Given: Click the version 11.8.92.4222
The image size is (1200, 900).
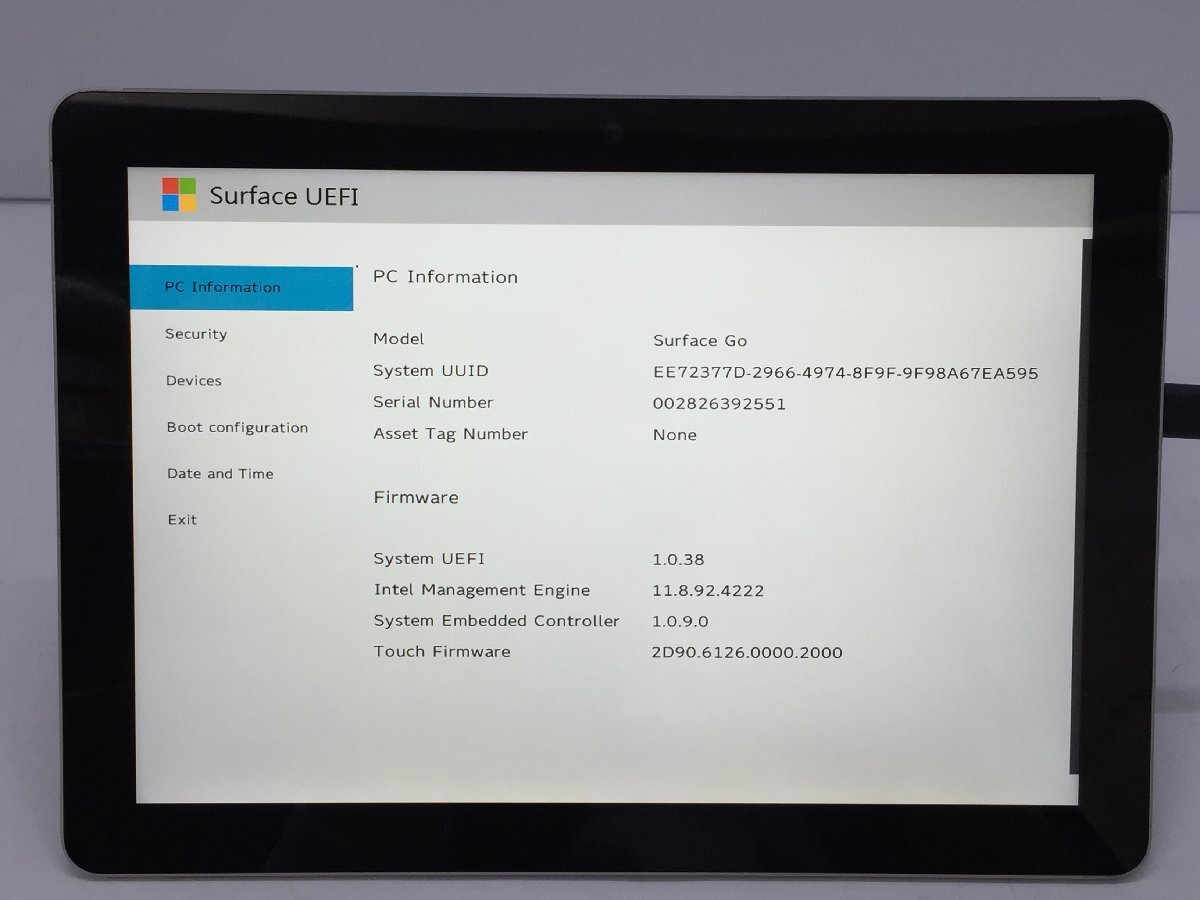Looking at the screenshot, I should tap(708, 591).
